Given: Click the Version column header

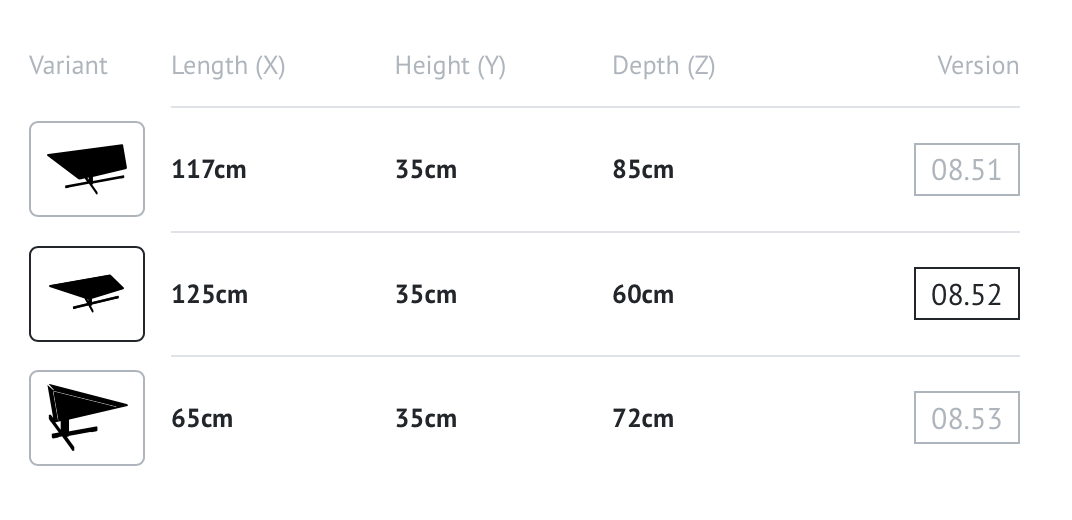Looking at the screenshot, I should click(x=977, y=66).
